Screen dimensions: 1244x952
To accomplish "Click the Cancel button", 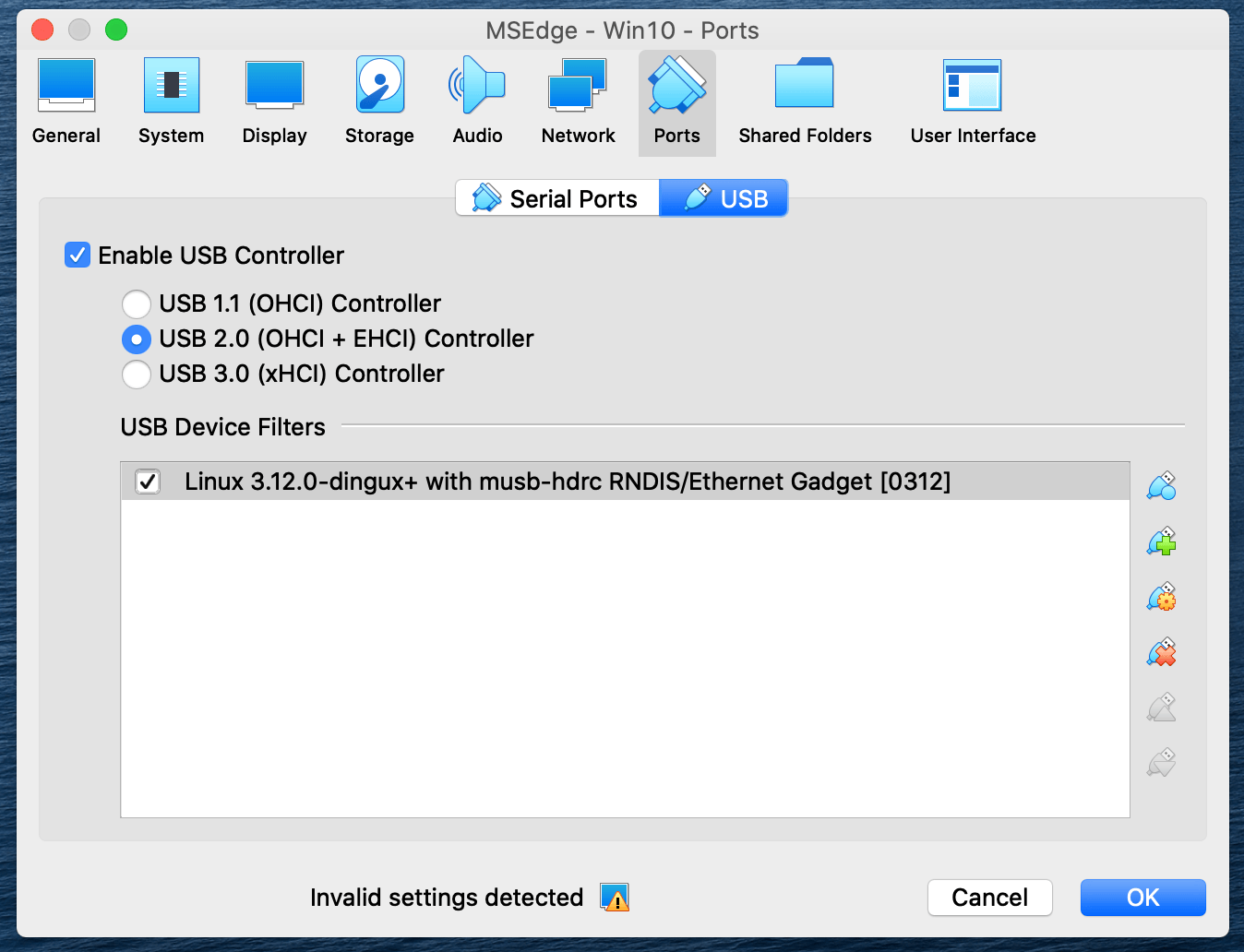I will (x=990, y=898).
